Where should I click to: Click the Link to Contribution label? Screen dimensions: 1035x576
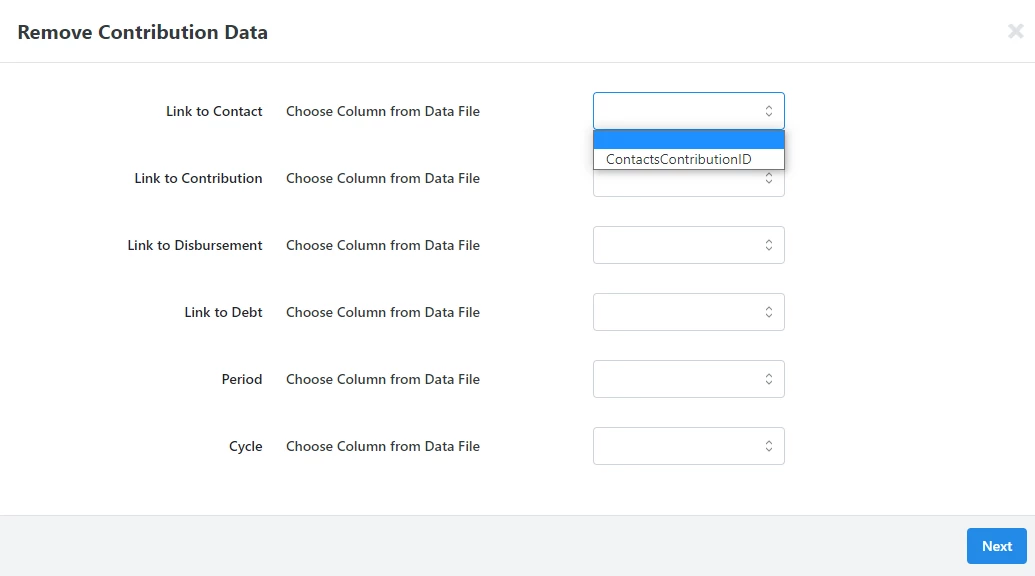198,178
